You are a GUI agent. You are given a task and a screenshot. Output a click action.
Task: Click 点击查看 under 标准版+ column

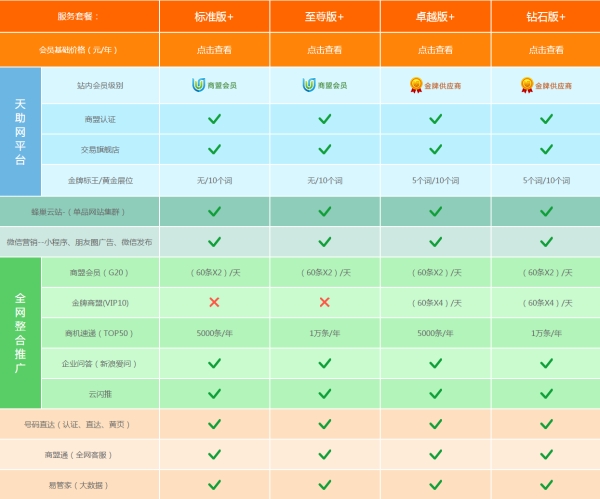pyautogui.click(x=214, y=50)
